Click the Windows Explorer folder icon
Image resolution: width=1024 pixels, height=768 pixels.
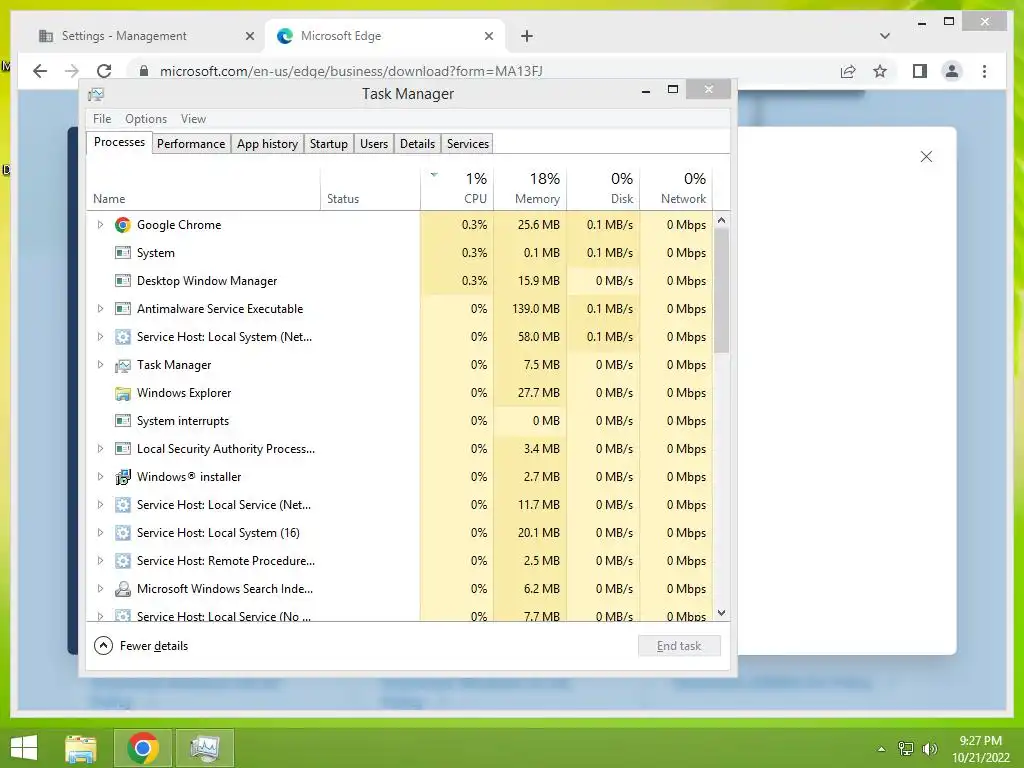click(122, 393)
